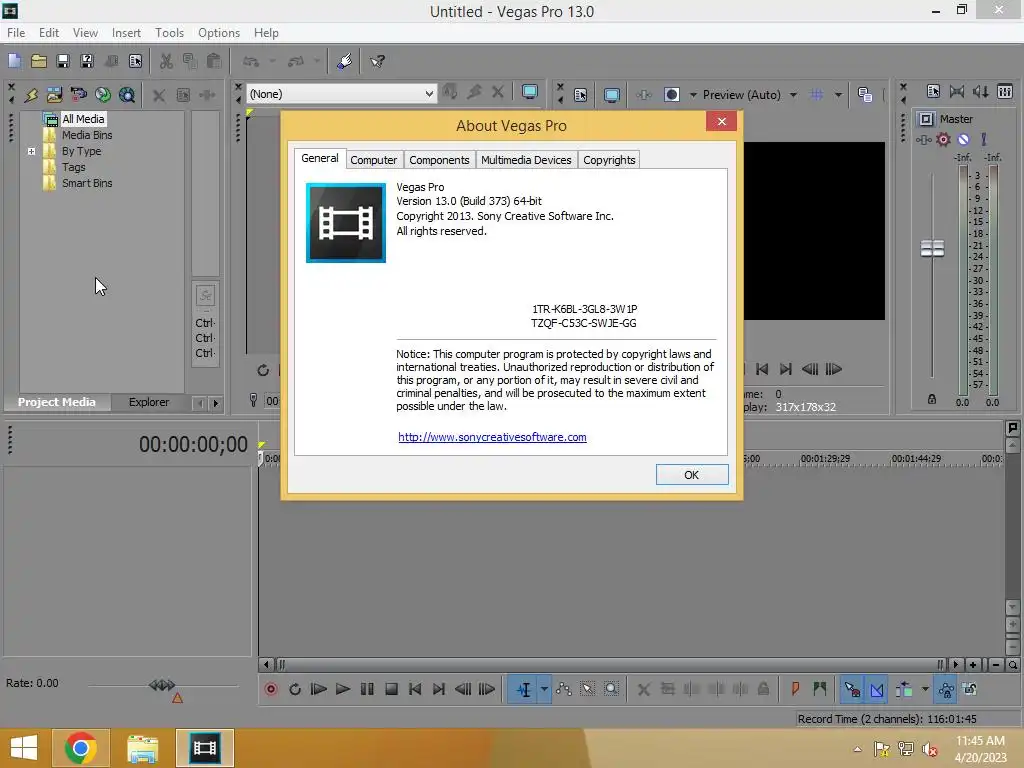This screenshot has width=1024, height=768.
Task: Open the Normal Edit Tool dropdown arrow
Action: coord(544,689)
